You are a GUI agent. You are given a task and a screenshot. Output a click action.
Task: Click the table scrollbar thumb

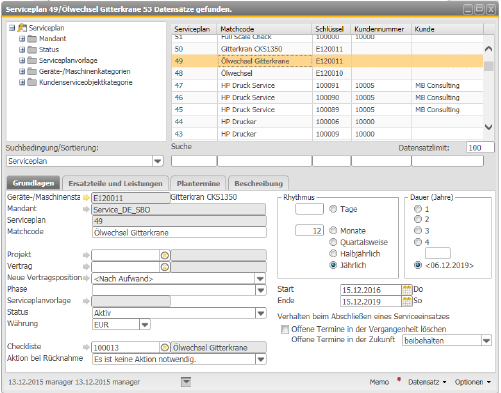489,66
